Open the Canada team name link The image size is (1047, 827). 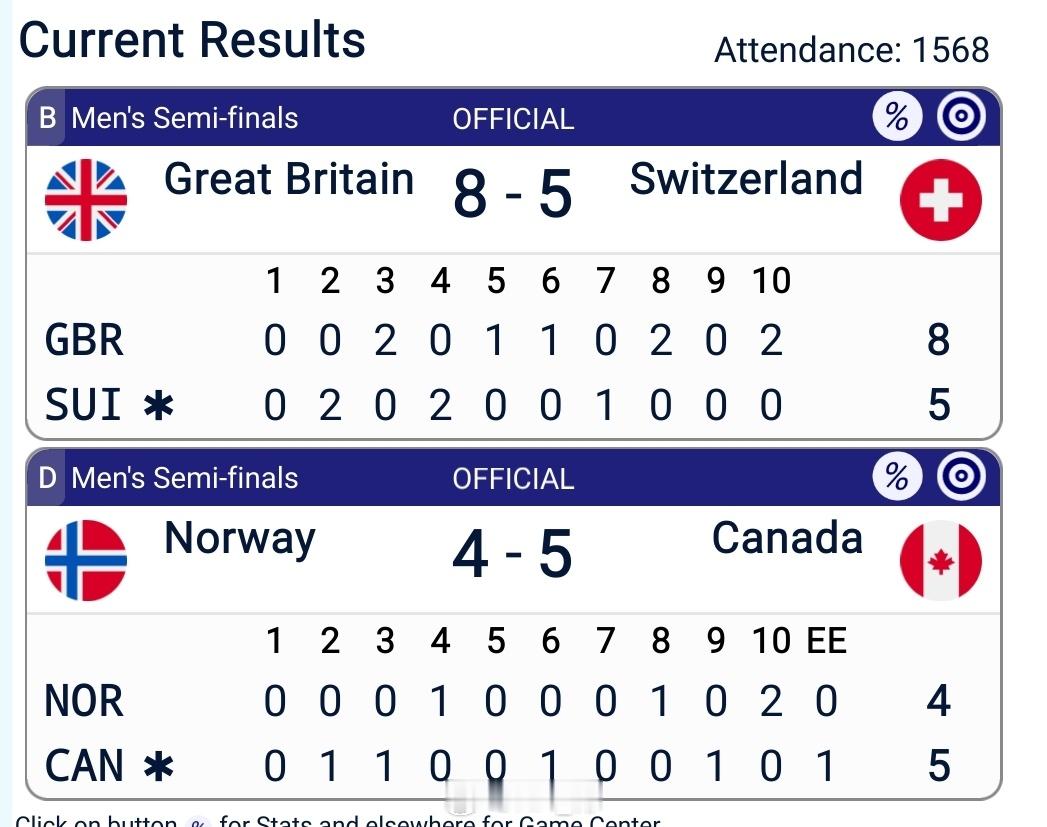click(787, 539)
